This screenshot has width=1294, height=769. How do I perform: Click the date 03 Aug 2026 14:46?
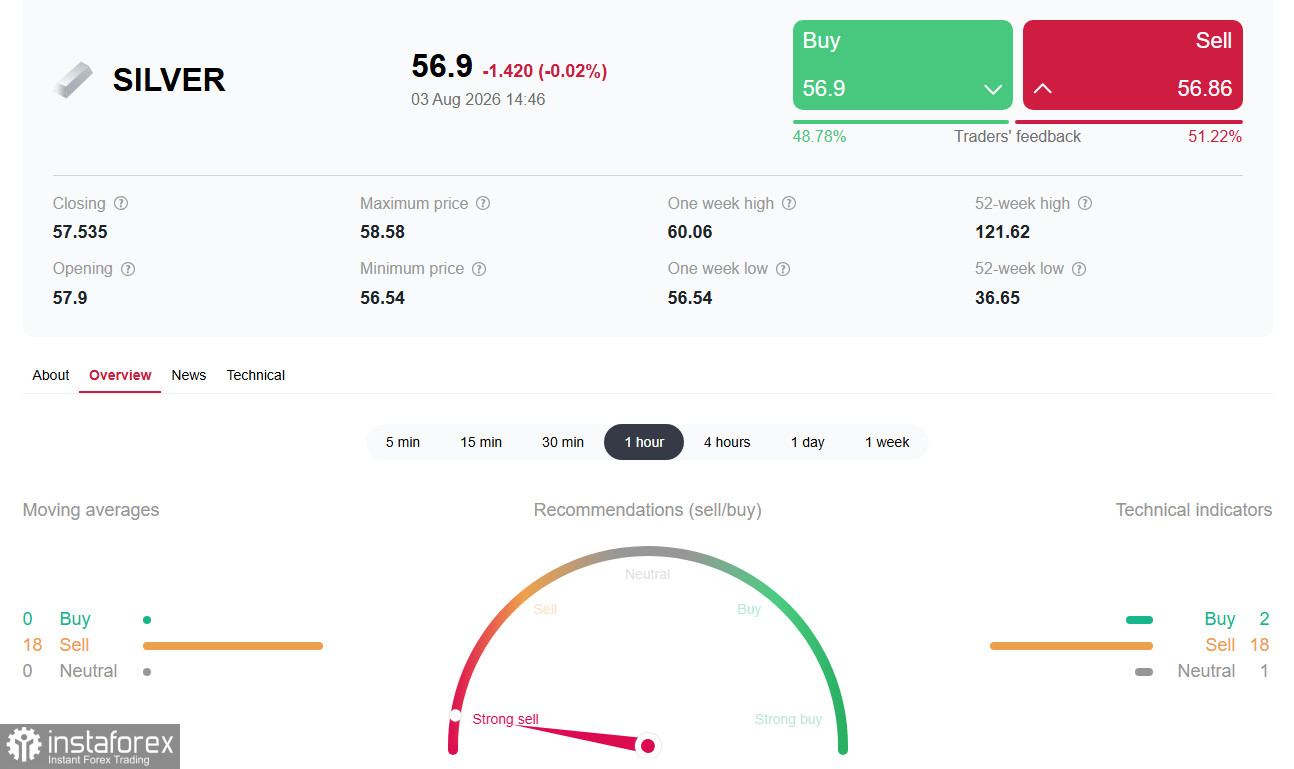(478, 100)
